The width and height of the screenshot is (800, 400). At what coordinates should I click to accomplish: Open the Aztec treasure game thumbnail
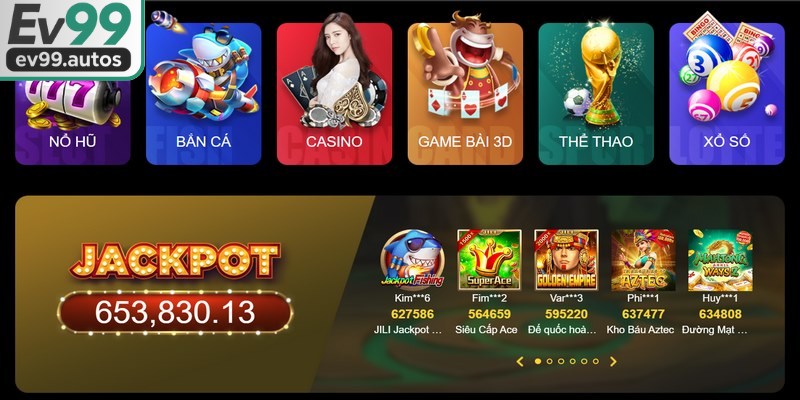click(643, 260)
